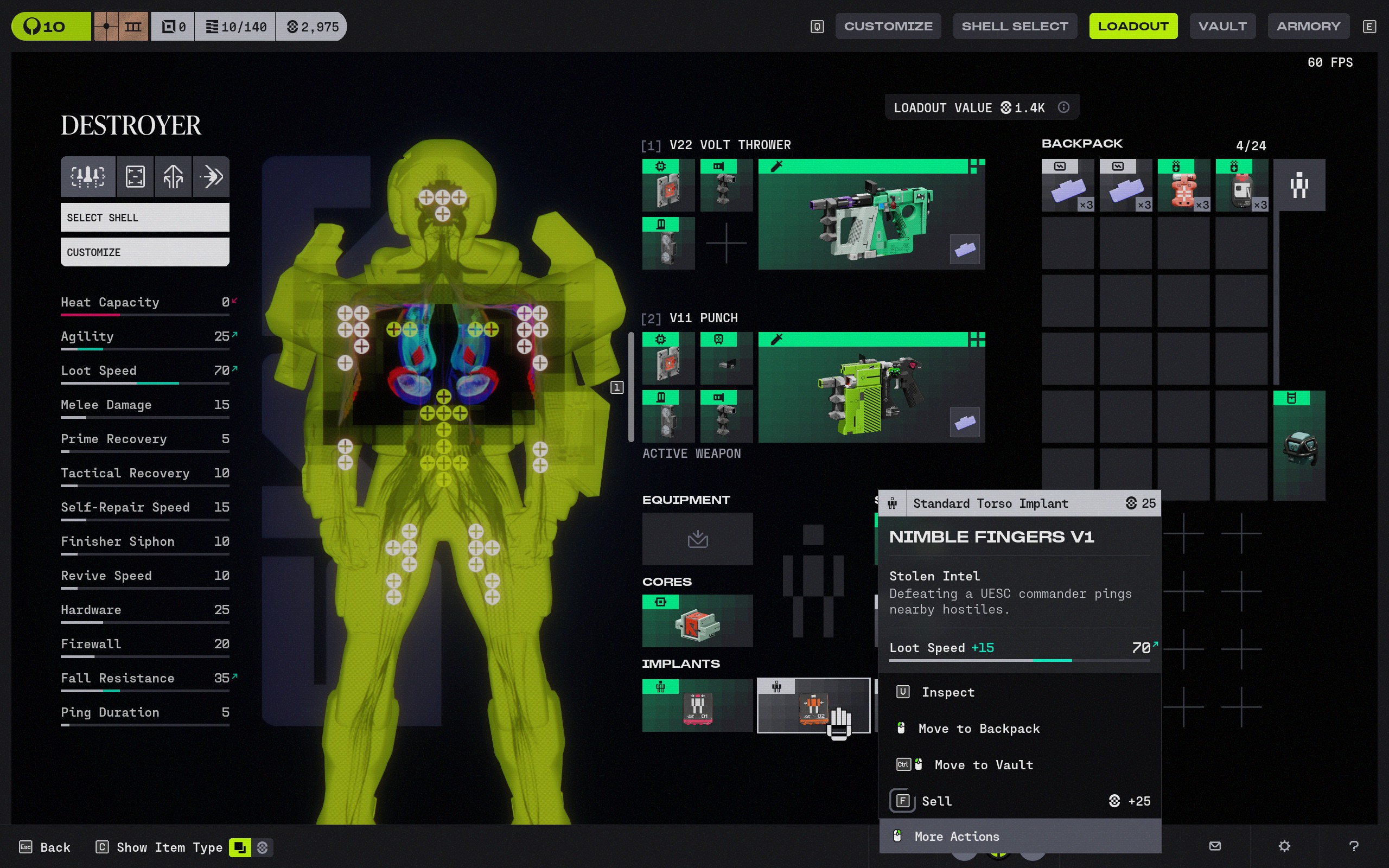Toggle item type display to credit-value mode

click(x=262, y=847)
